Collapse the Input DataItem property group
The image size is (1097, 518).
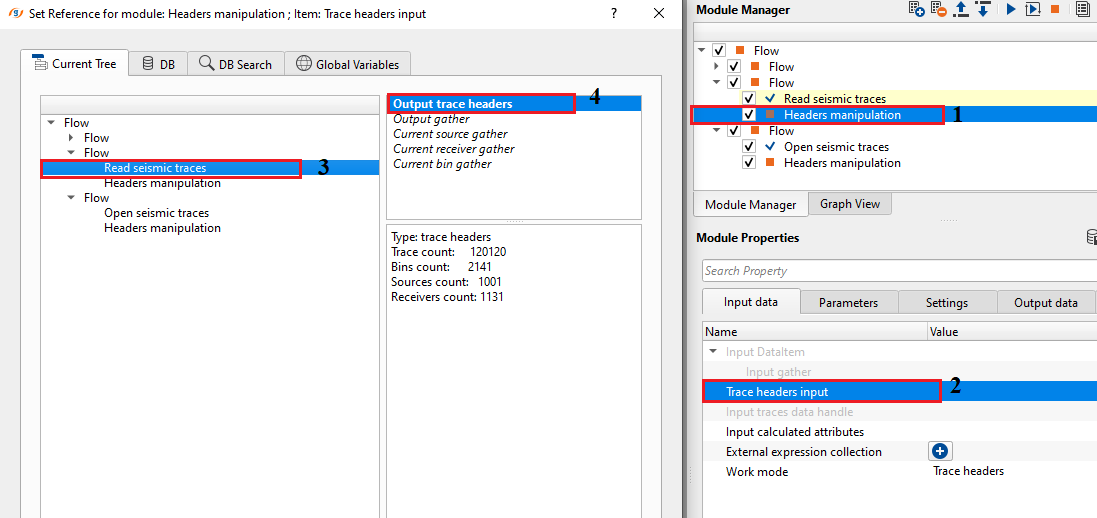pos(713,351)
